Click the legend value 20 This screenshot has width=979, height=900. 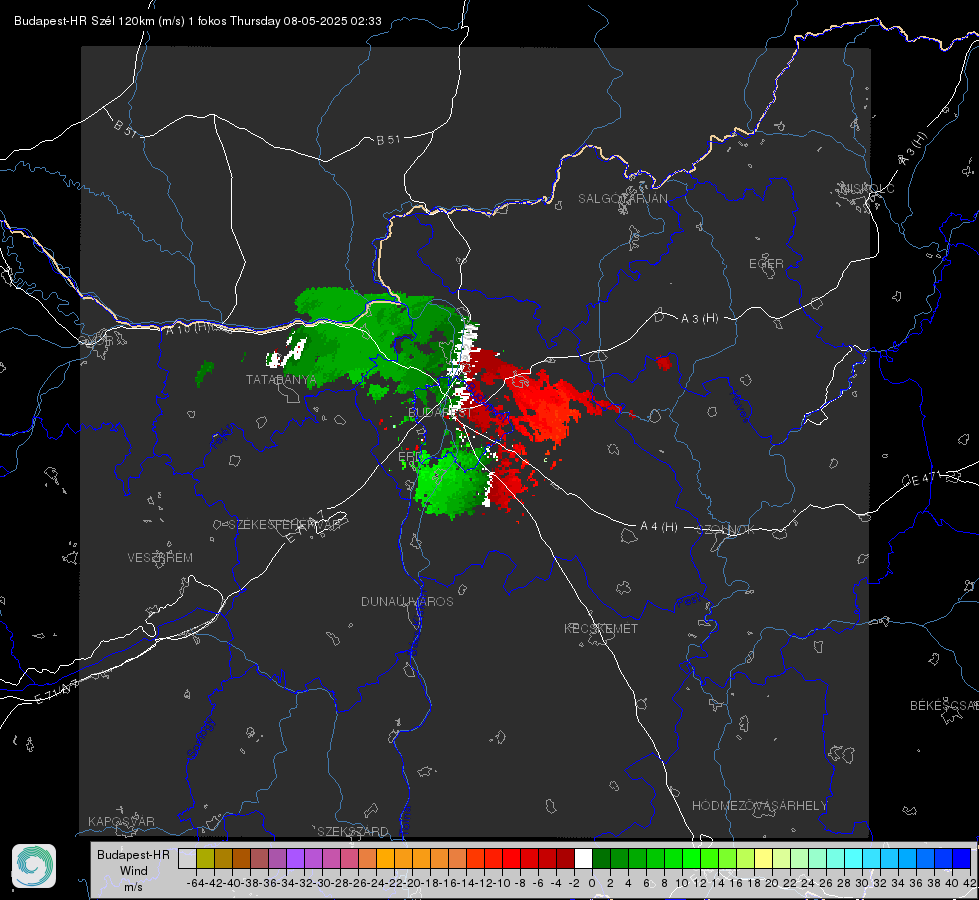point(772,883)
